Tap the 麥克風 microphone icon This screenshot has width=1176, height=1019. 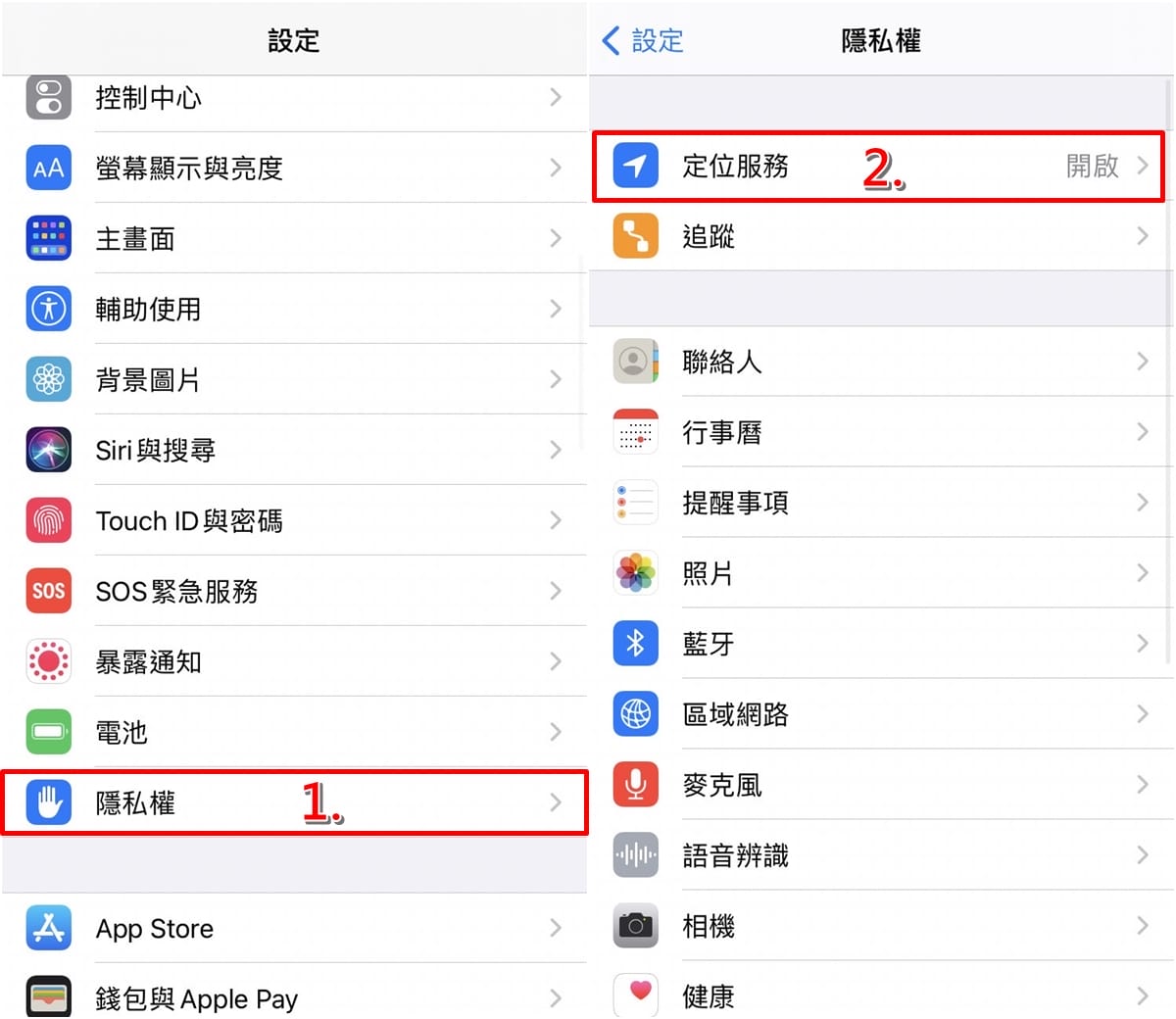(x=635, y=785)
